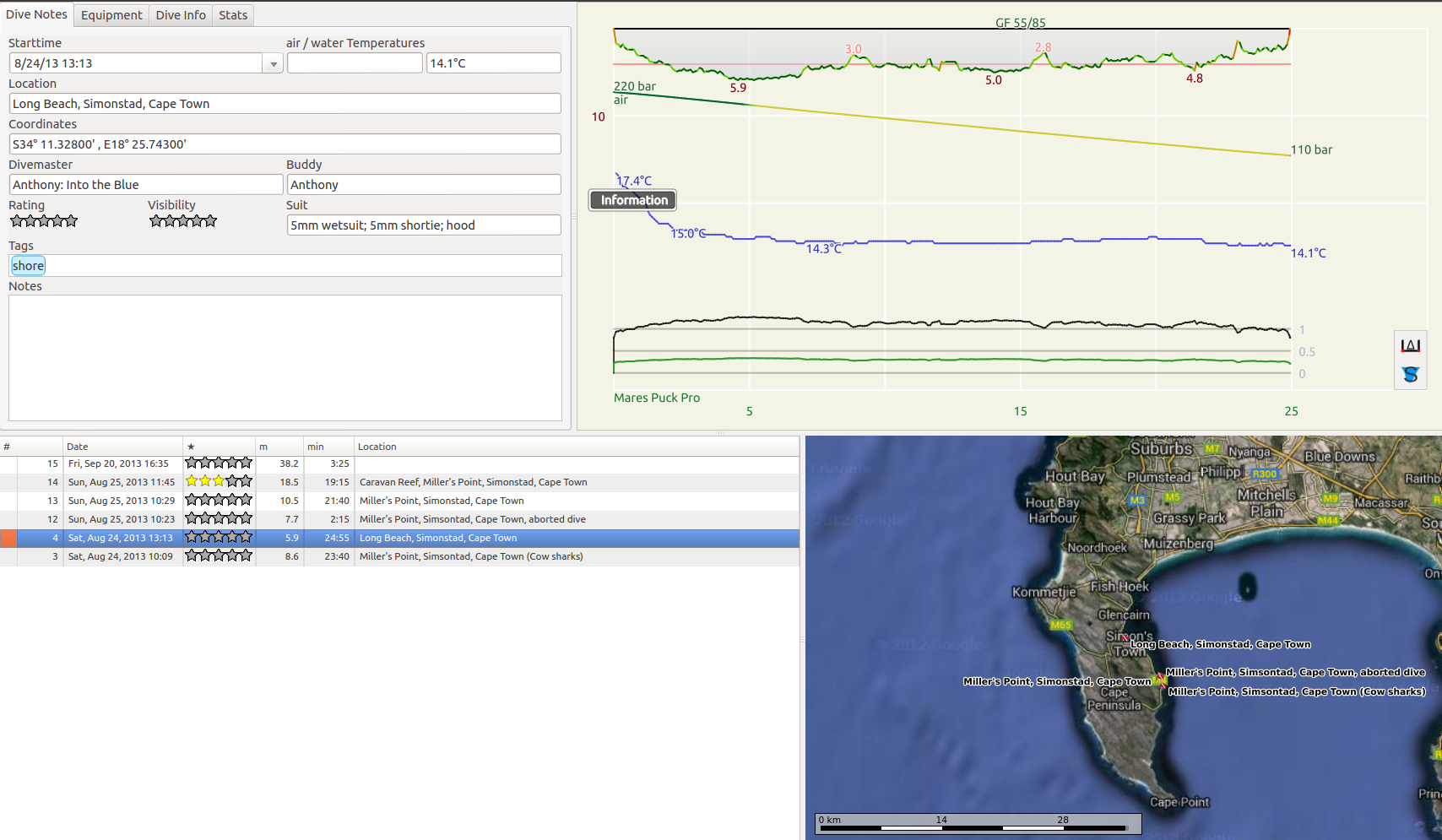
Task: Toggle the ruler tool on the dive profile
Action: [1410, 345]
